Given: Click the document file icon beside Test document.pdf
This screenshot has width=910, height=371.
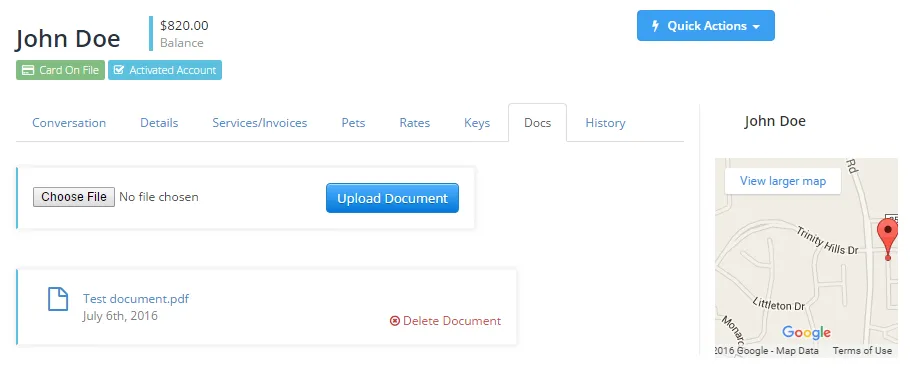Looking at the screenshot, I should [x=58, y=298].
